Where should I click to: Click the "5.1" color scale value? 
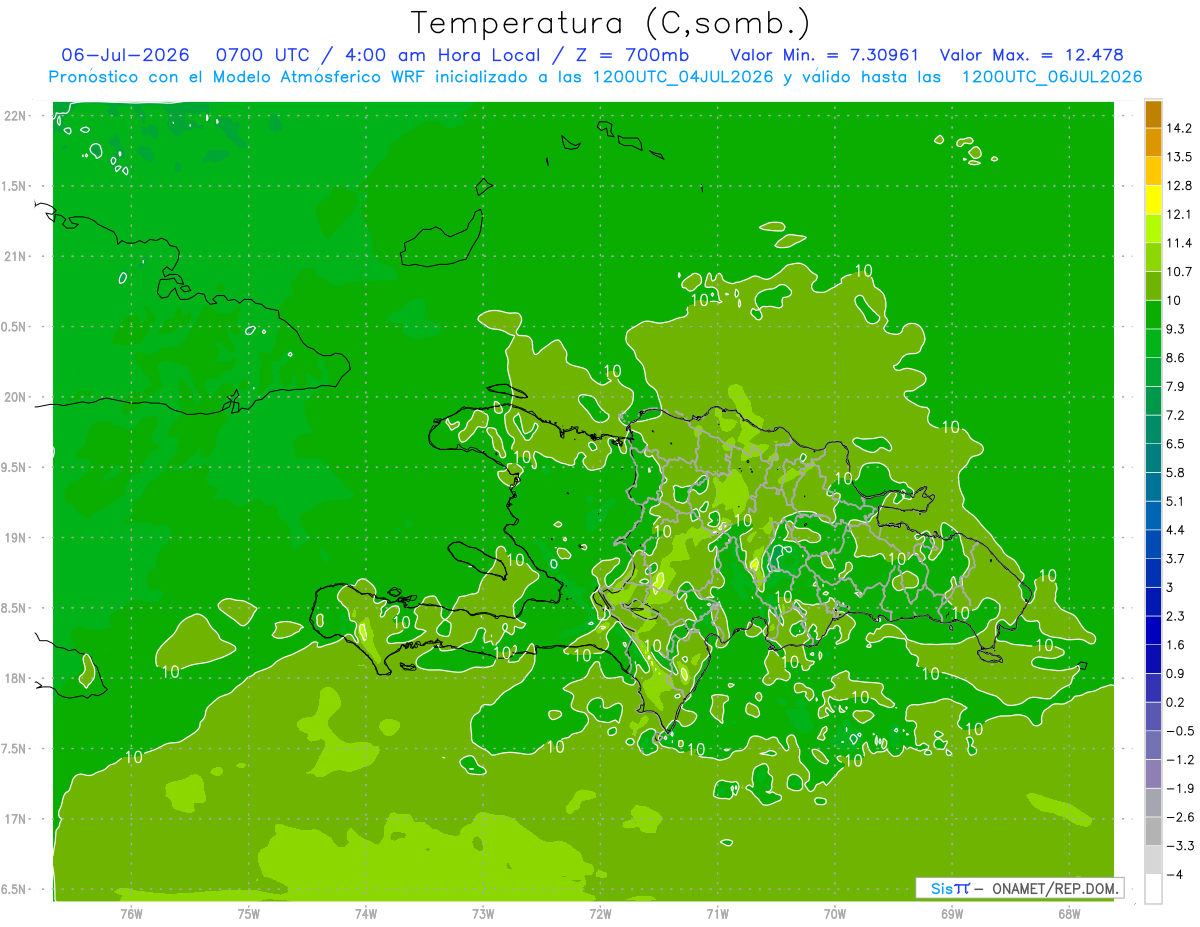point(1175,501)
